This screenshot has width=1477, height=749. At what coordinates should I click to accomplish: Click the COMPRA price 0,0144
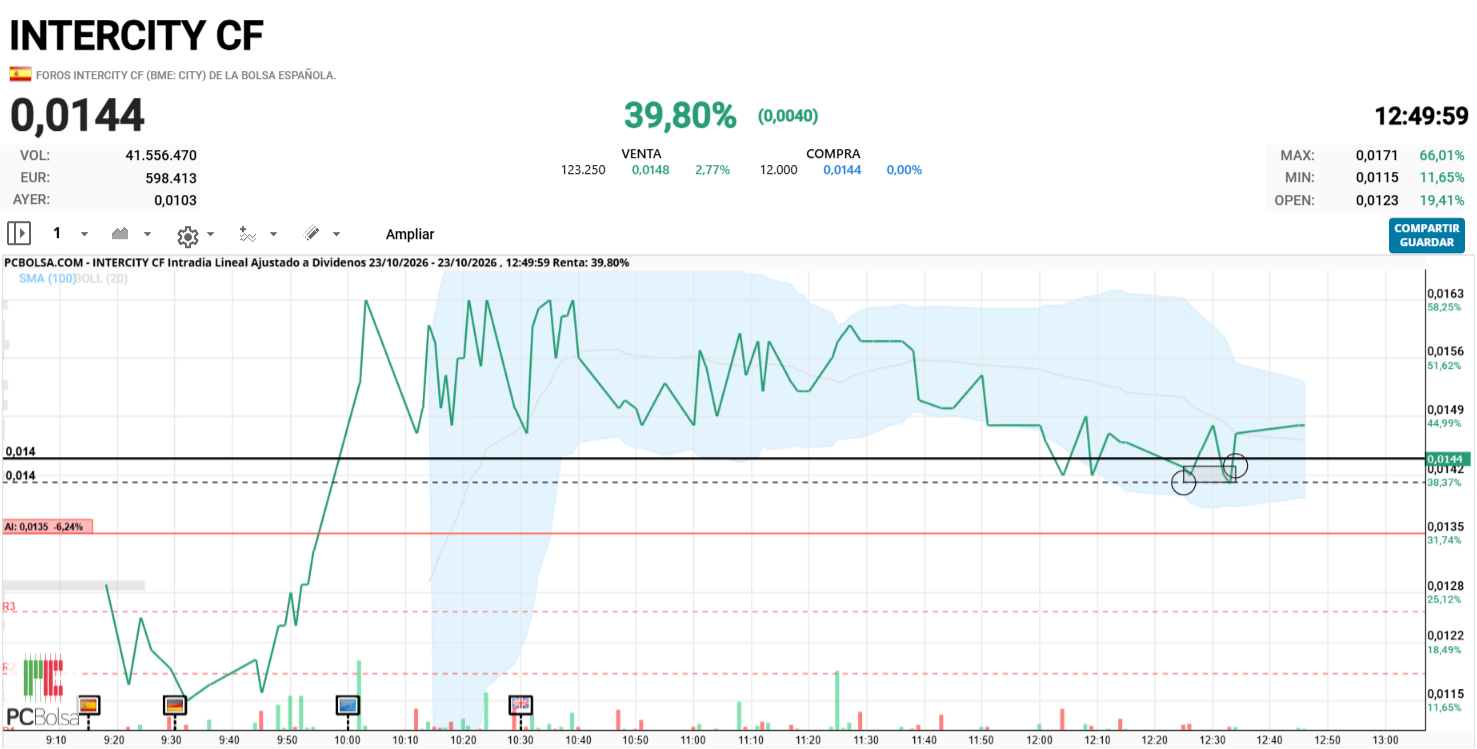coord(843,170)
